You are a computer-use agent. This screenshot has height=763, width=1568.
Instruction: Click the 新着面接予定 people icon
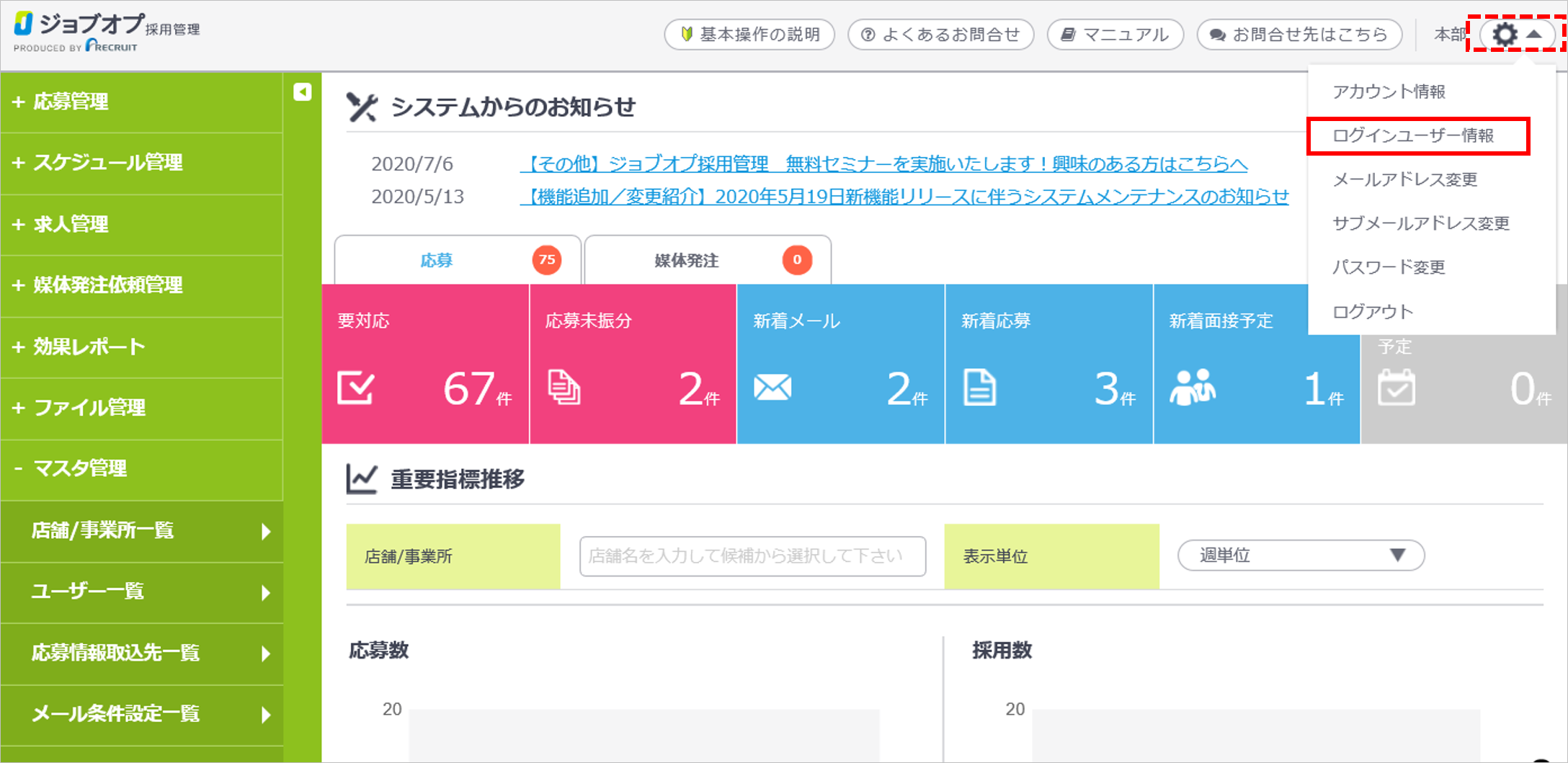(1192, 388)
